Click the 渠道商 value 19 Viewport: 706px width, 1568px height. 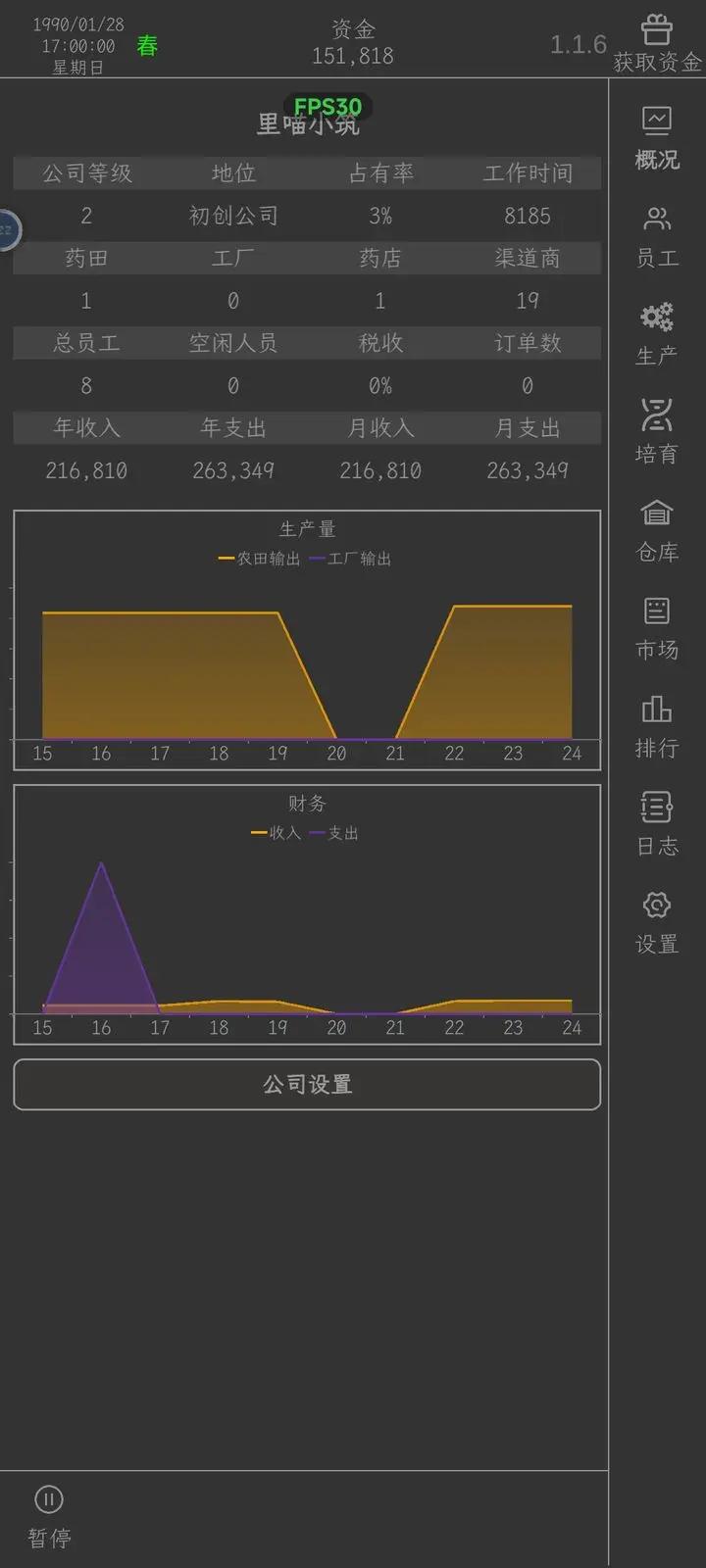pos(528,301)
